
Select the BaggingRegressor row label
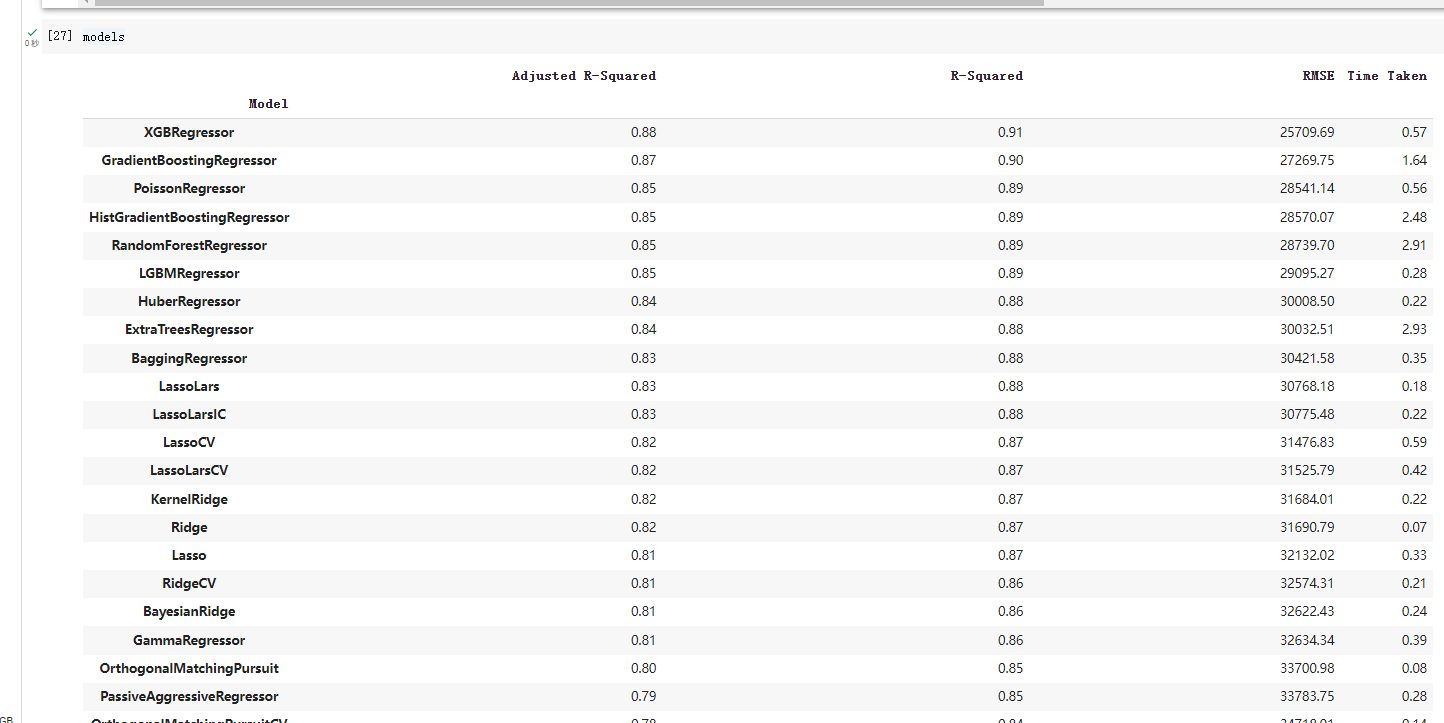(x=189, y=358)
